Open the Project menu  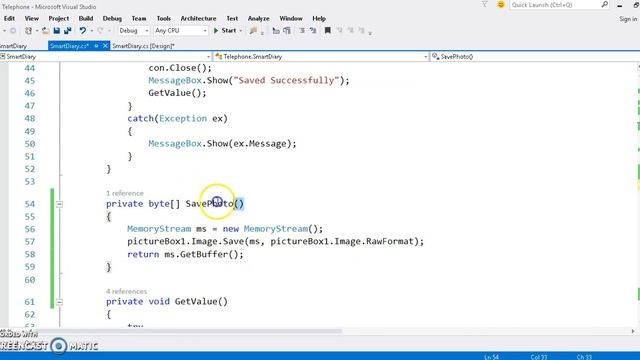pos(58,18)
